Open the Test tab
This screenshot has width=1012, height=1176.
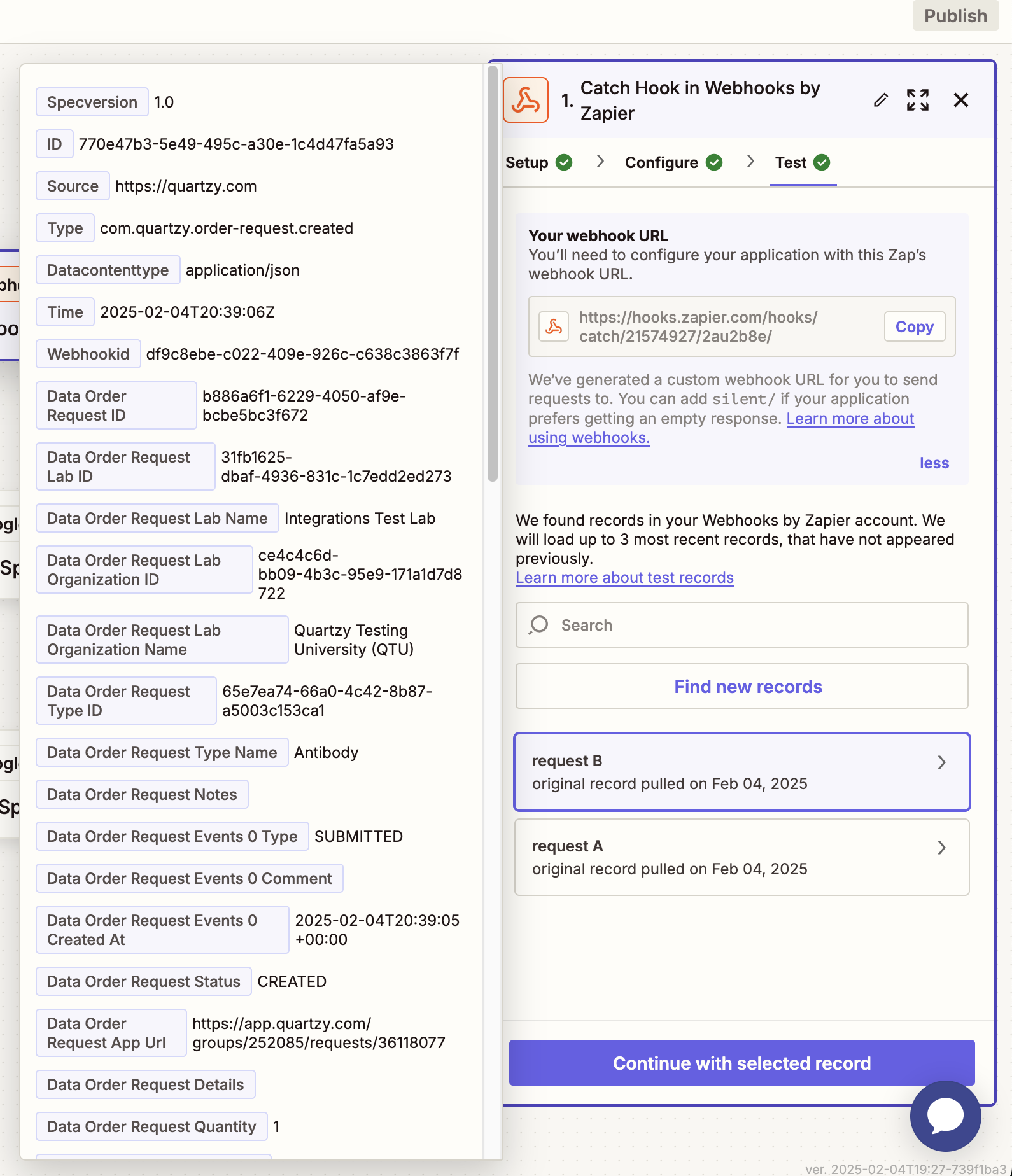click(x=803, y=162)
